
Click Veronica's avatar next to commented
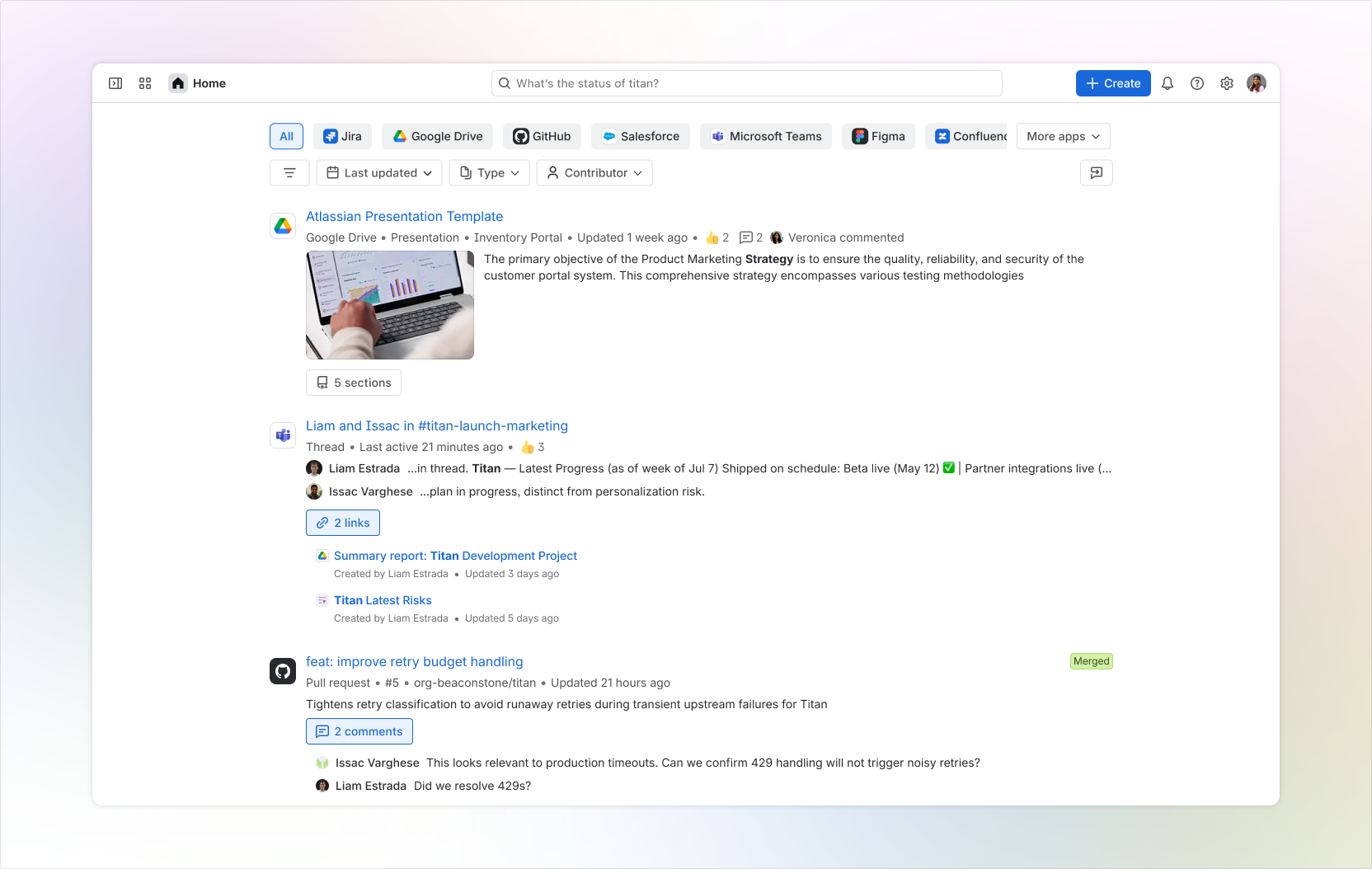click(x=777, y=237)
